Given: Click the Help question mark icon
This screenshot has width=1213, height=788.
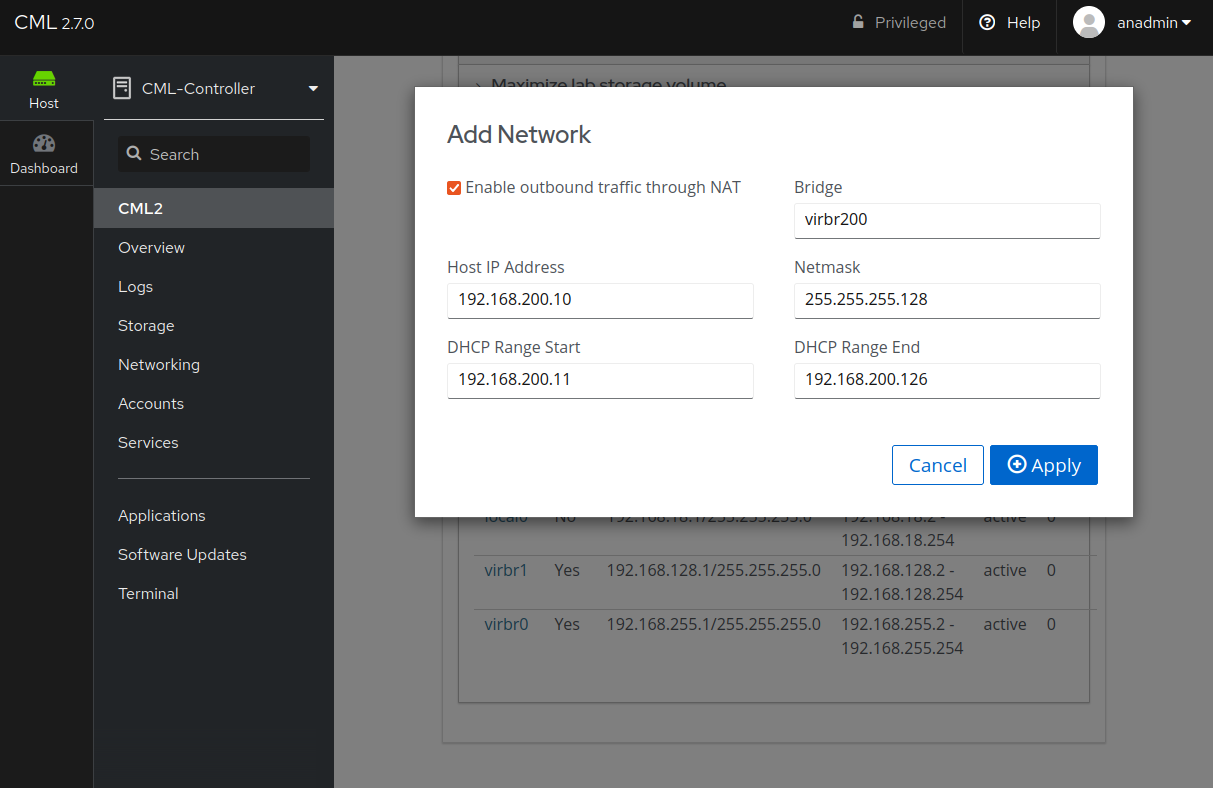Looking at the screenshot, I should pyautogui.click(x=989, y=22).
